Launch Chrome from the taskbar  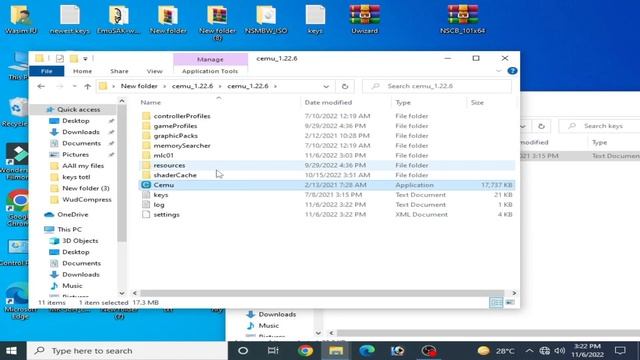coord(305,351)
